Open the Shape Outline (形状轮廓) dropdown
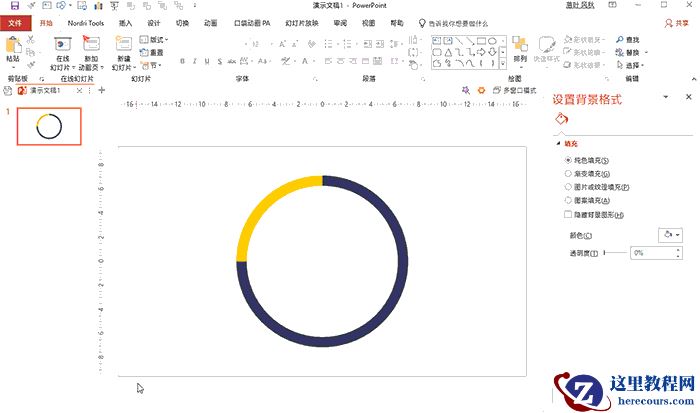700x413 pixels. [584, 52]
